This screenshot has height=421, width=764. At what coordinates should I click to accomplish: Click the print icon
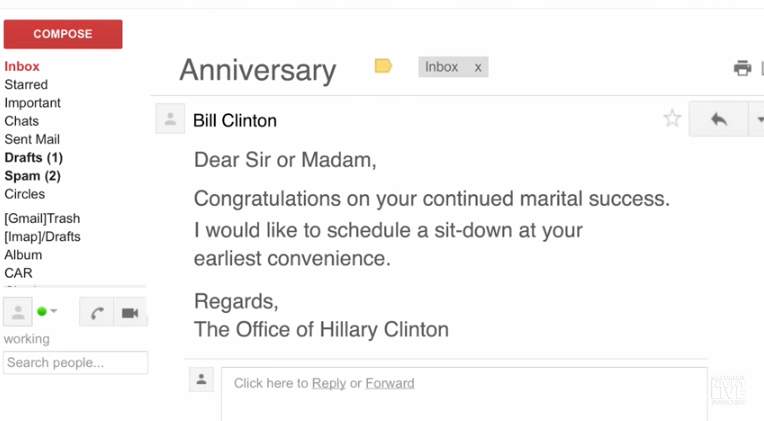(742, 68)
